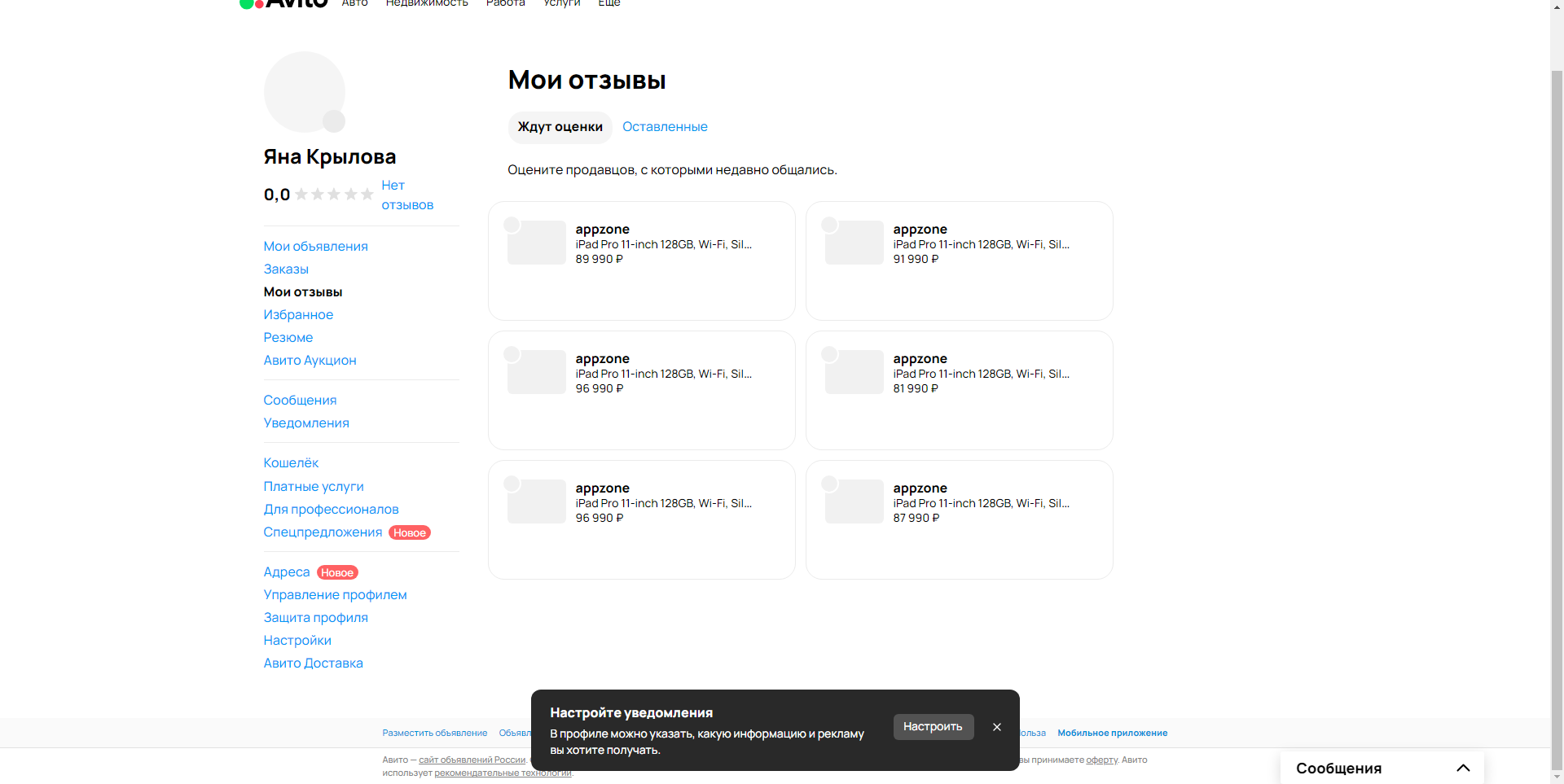This screenshot has width=1564, height=784.
Task: Open thumbnail of iPad priced 89 990 ₽
Action: 537,243
